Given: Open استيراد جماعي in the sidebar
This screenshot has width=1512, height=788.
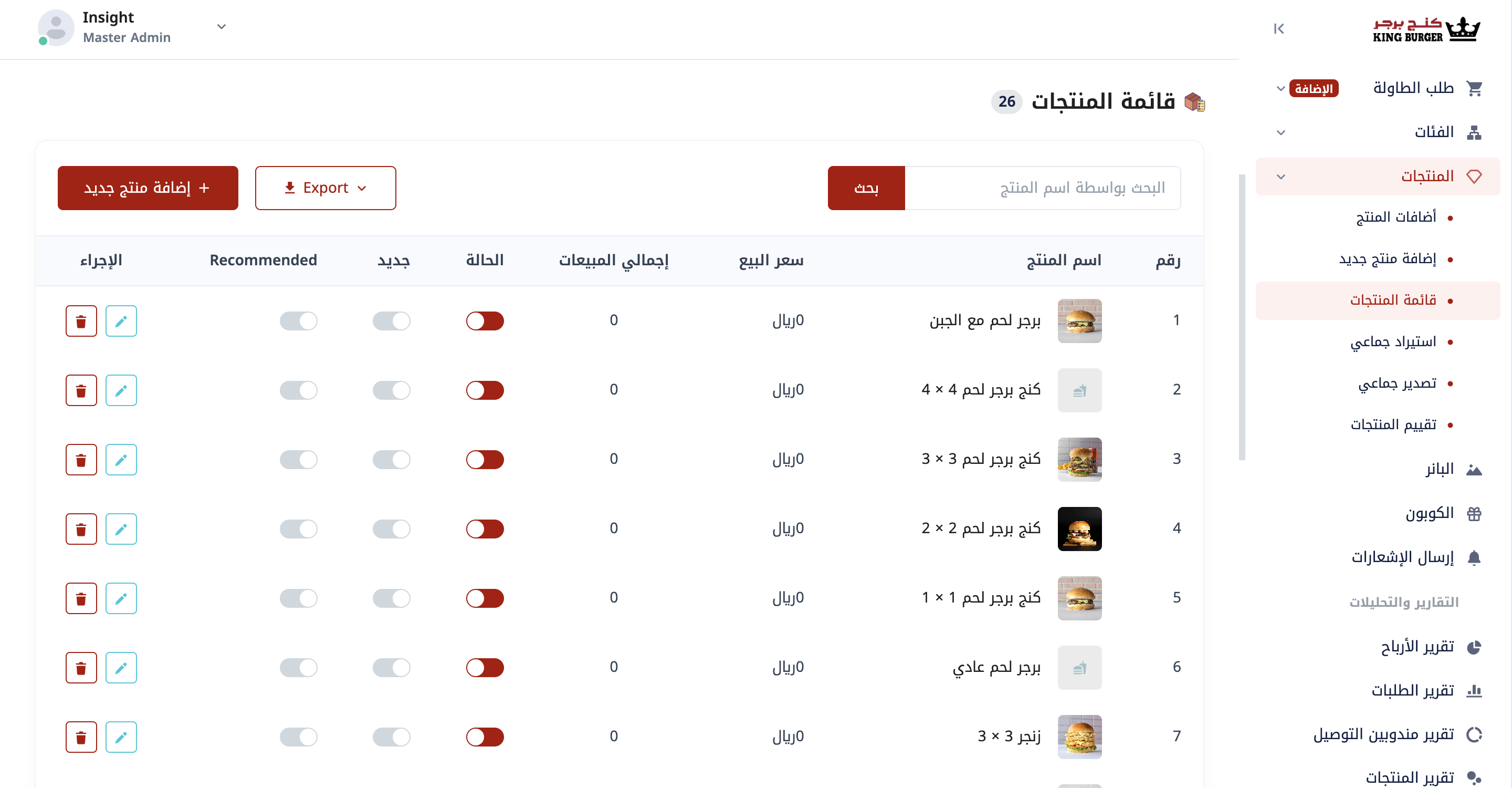Looking at the screenshot, I should tap(1393, 341).
